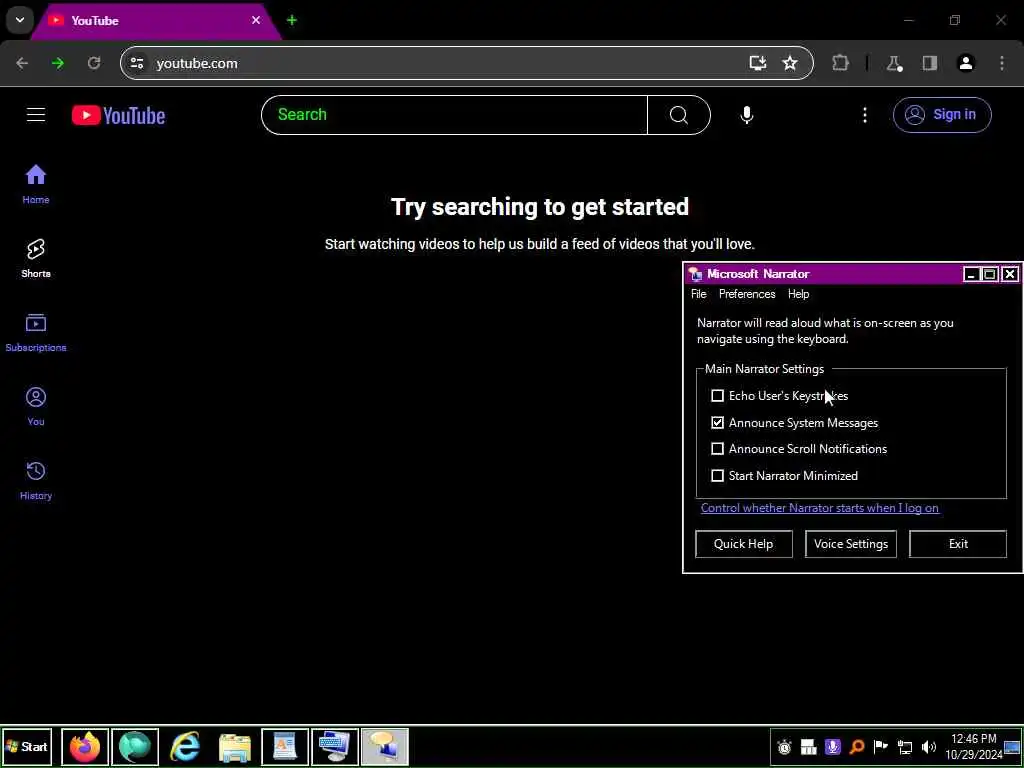This screenshot has height=768, width=1024.
Task: Click the Quick Help button
Action: [744, 543]
